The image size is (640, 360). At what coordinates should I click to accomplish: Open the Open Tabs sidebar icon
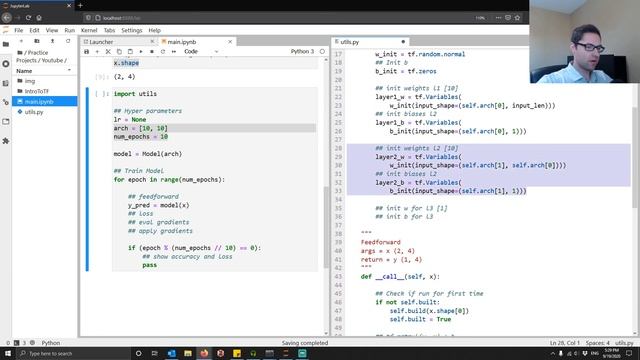pyautogui.click(x=6, y=121)
